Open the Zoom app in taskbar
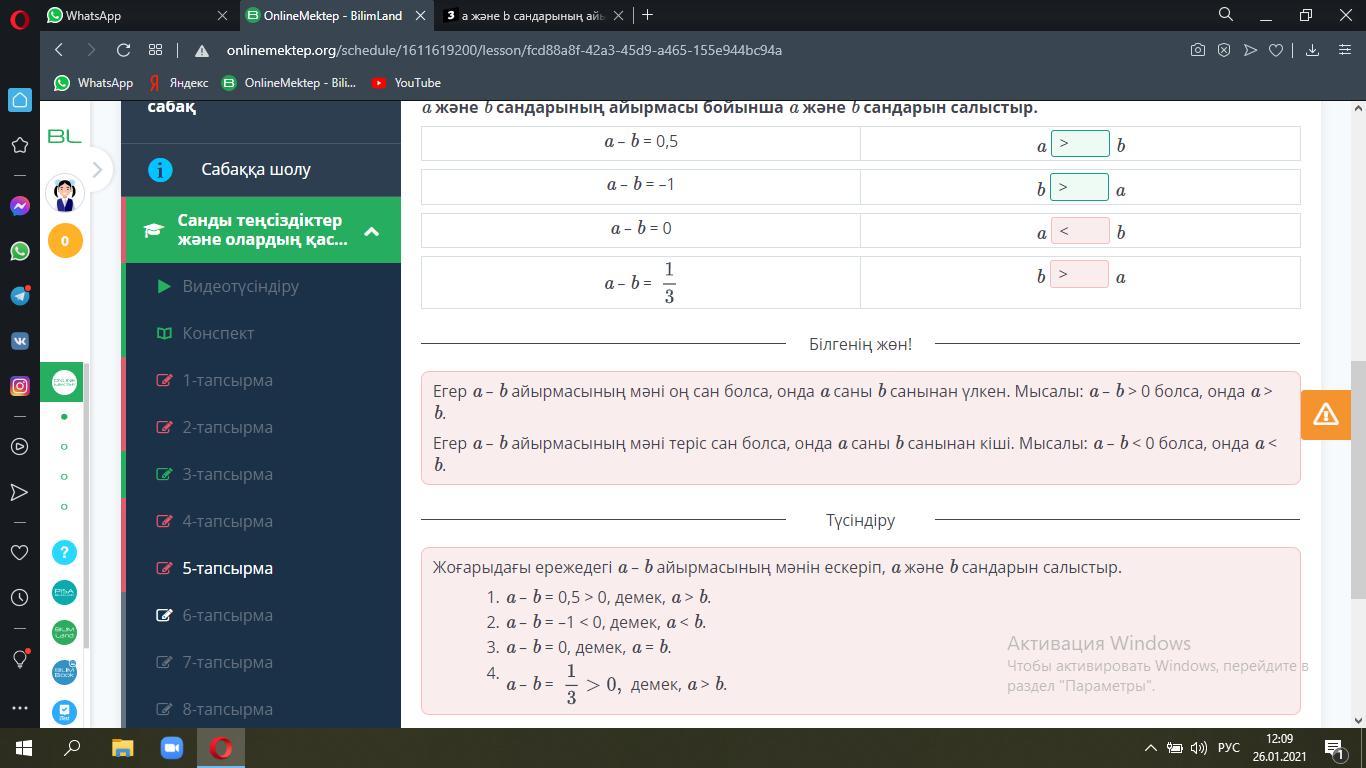This screenshot has height=768, width=1366. [x=171, y=747]
